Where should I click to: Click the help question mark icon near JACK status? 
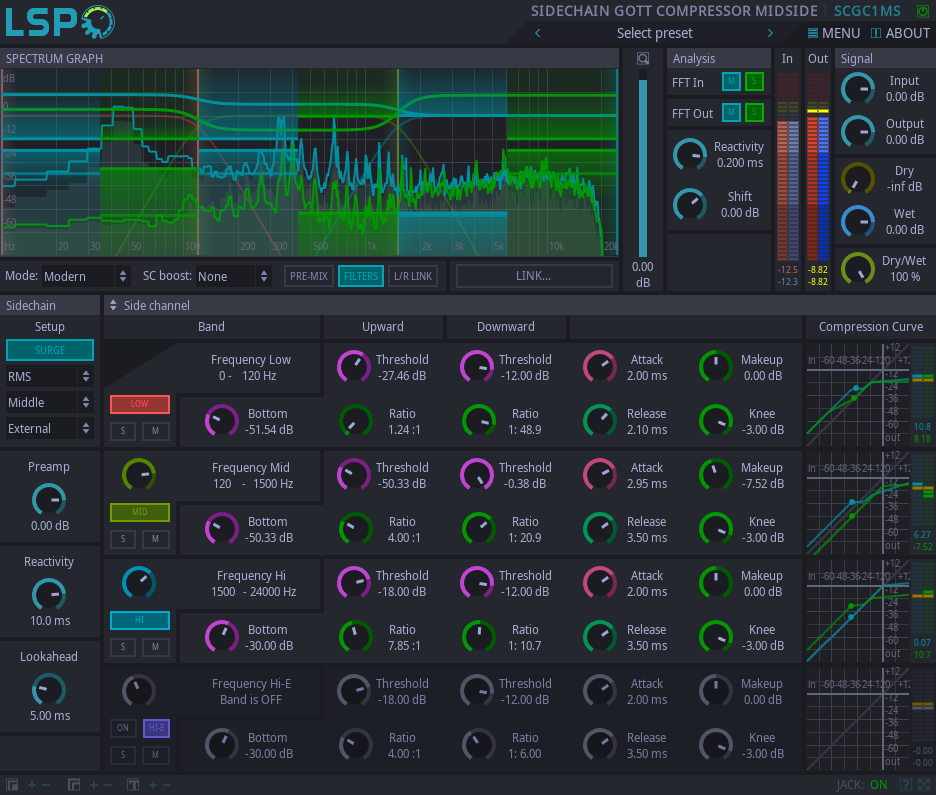[906, 784]
